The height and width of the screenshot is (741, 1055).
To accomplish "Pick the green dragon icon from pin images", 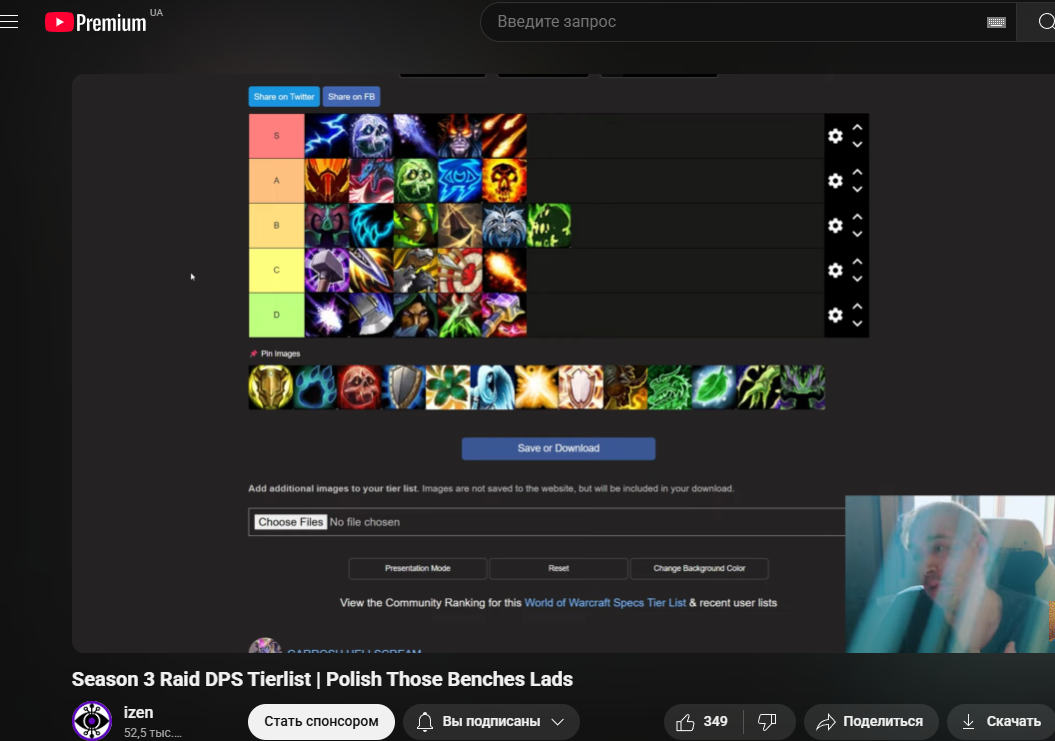I will (x=669, y=387).
